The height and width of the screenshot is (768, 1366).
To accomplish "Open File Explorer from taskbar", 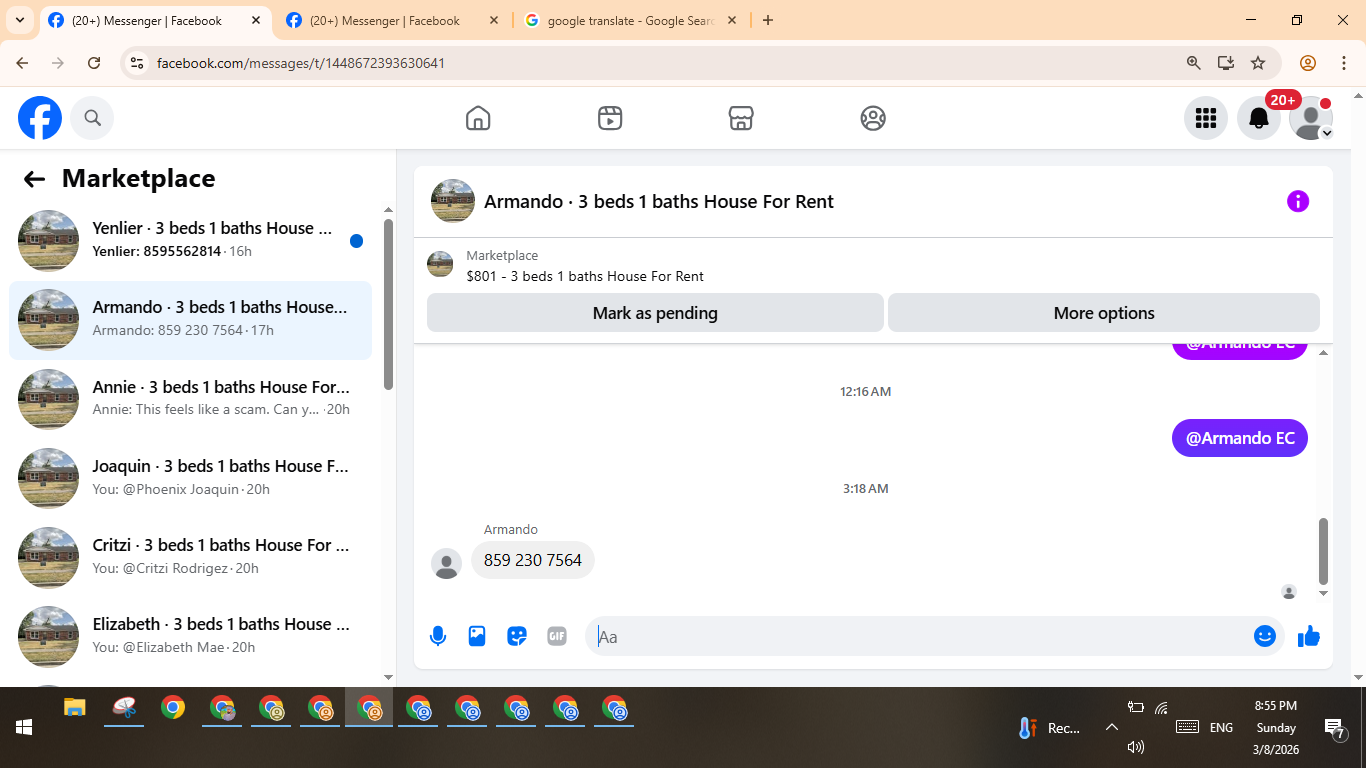I will [x=75, y=708].
